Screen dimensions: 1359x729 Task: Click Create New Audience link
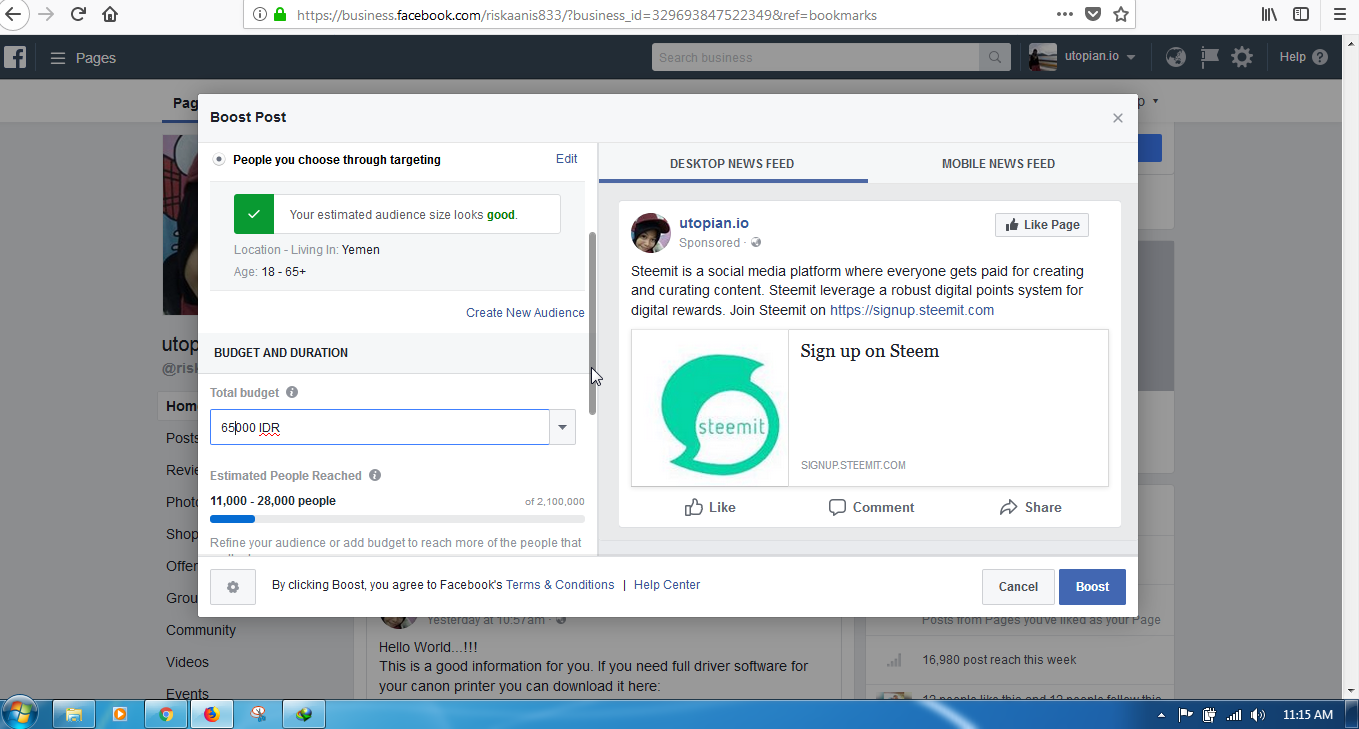point(525,313)
